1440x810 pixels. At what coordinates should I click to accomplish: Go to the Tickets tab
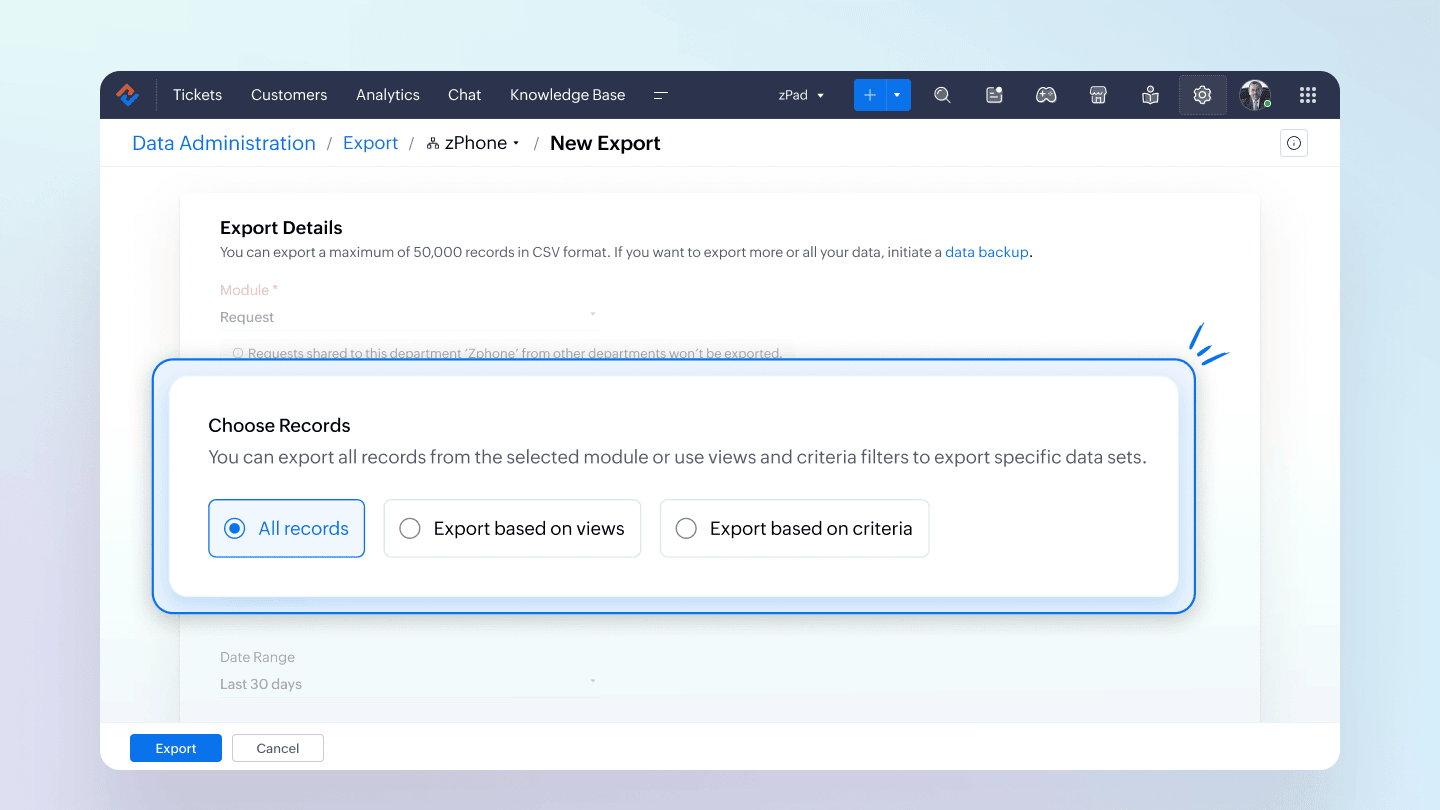click(x=197, y=95)
